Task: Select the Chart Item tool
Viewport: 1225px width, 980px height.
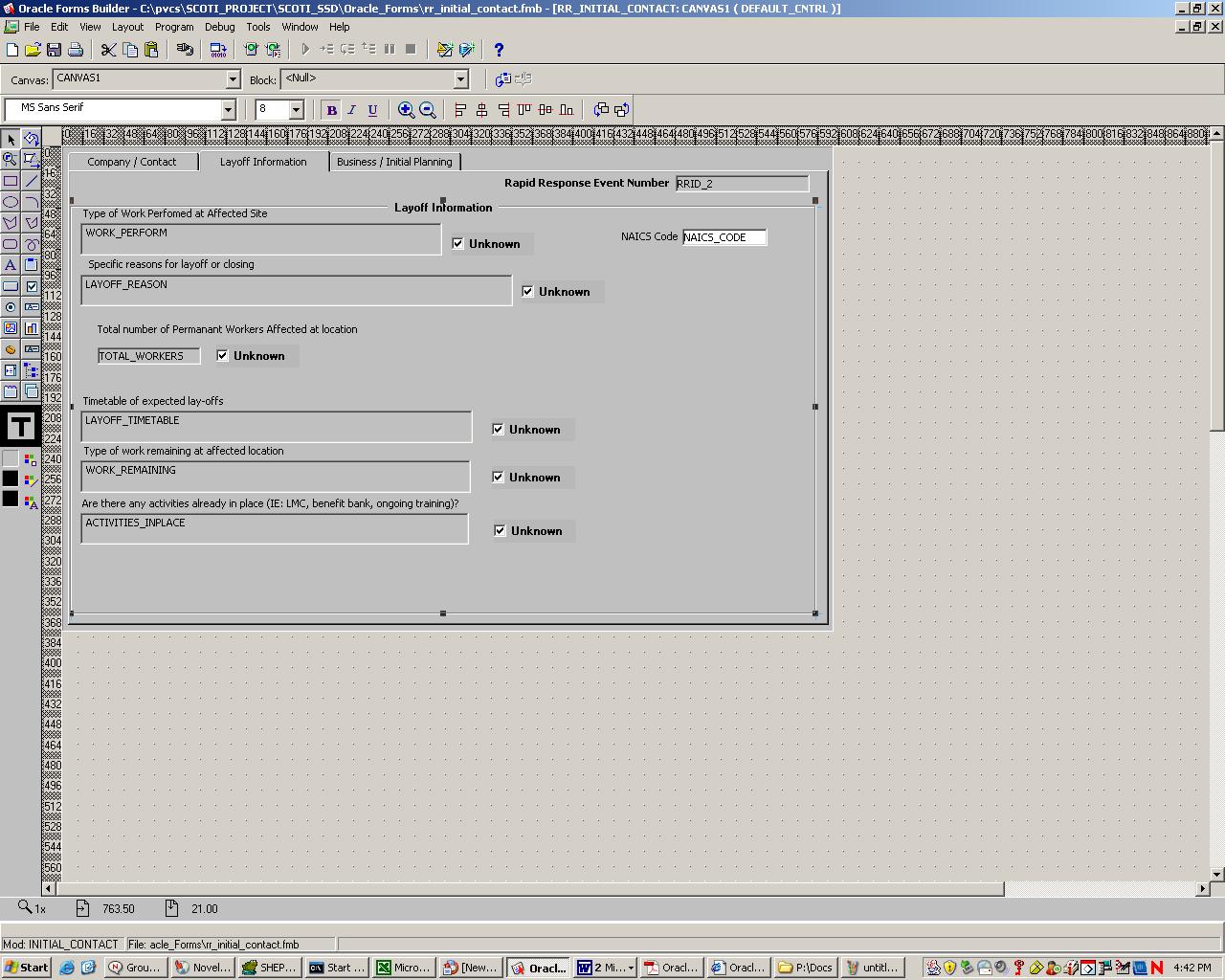Action: [31, 328]
